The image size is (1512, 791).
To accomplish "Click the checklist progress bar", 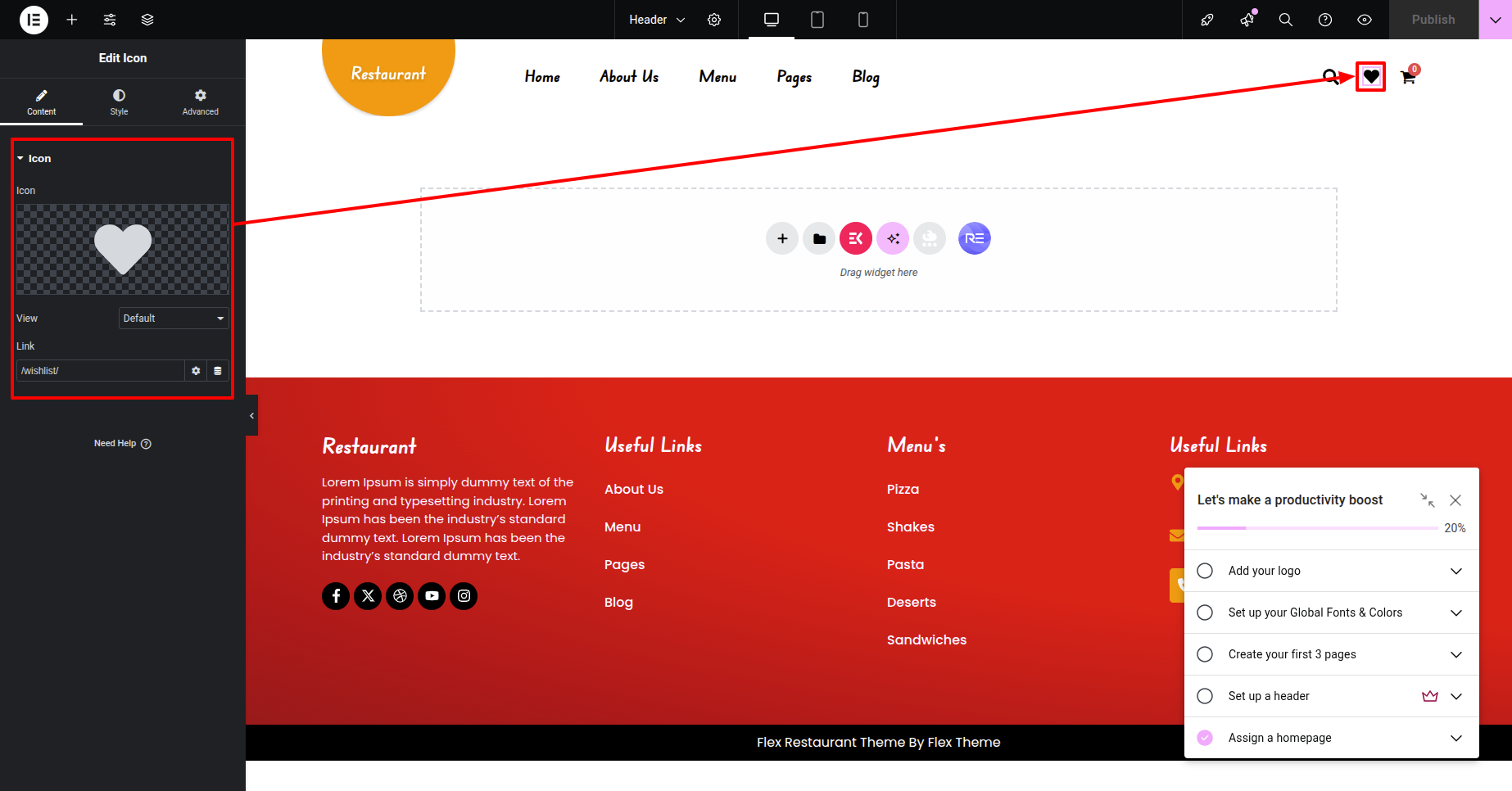I will click(x=1317, y=528).
